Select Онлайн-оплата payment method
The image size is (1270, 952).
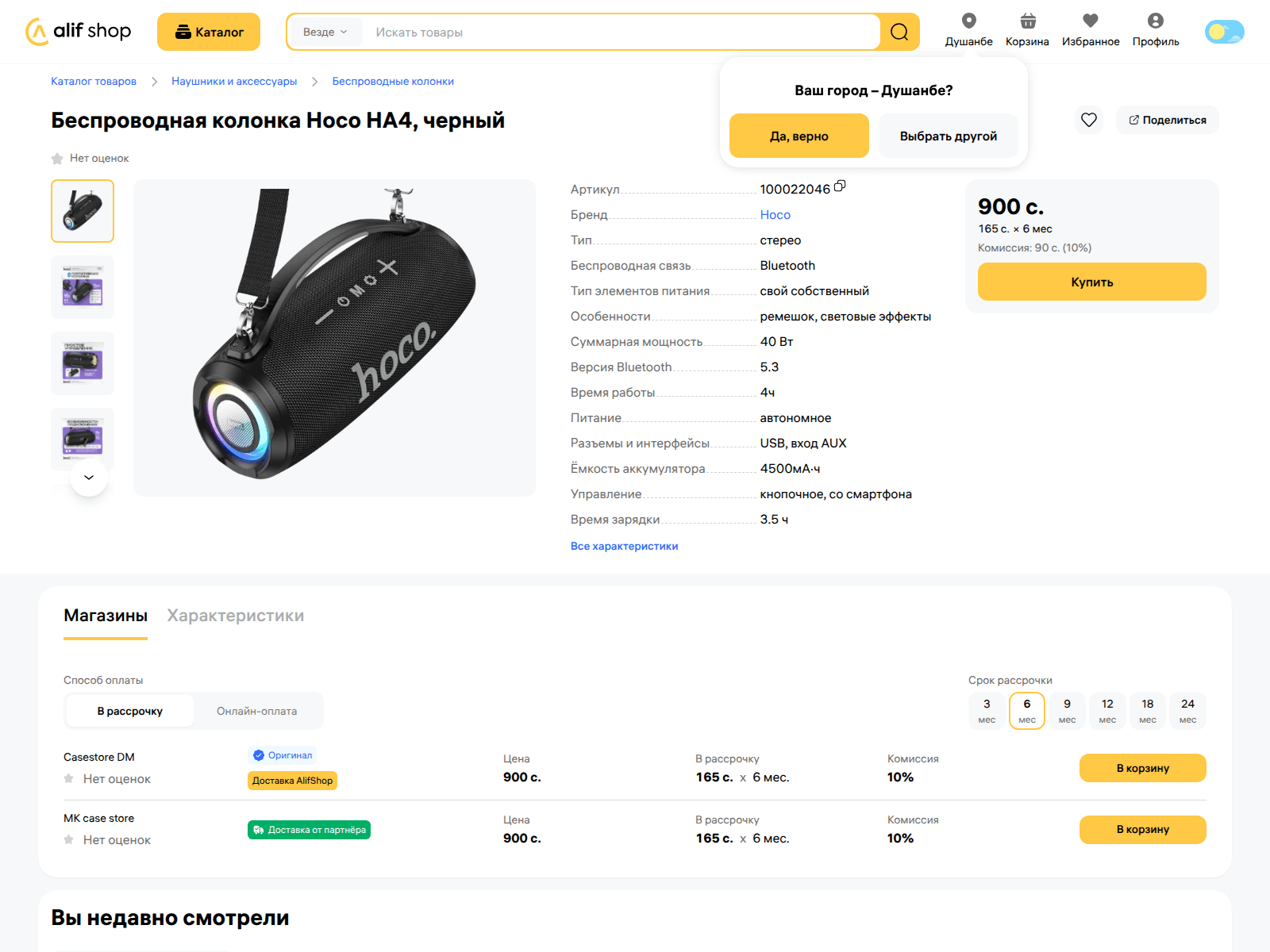click(x=257, y=711)
